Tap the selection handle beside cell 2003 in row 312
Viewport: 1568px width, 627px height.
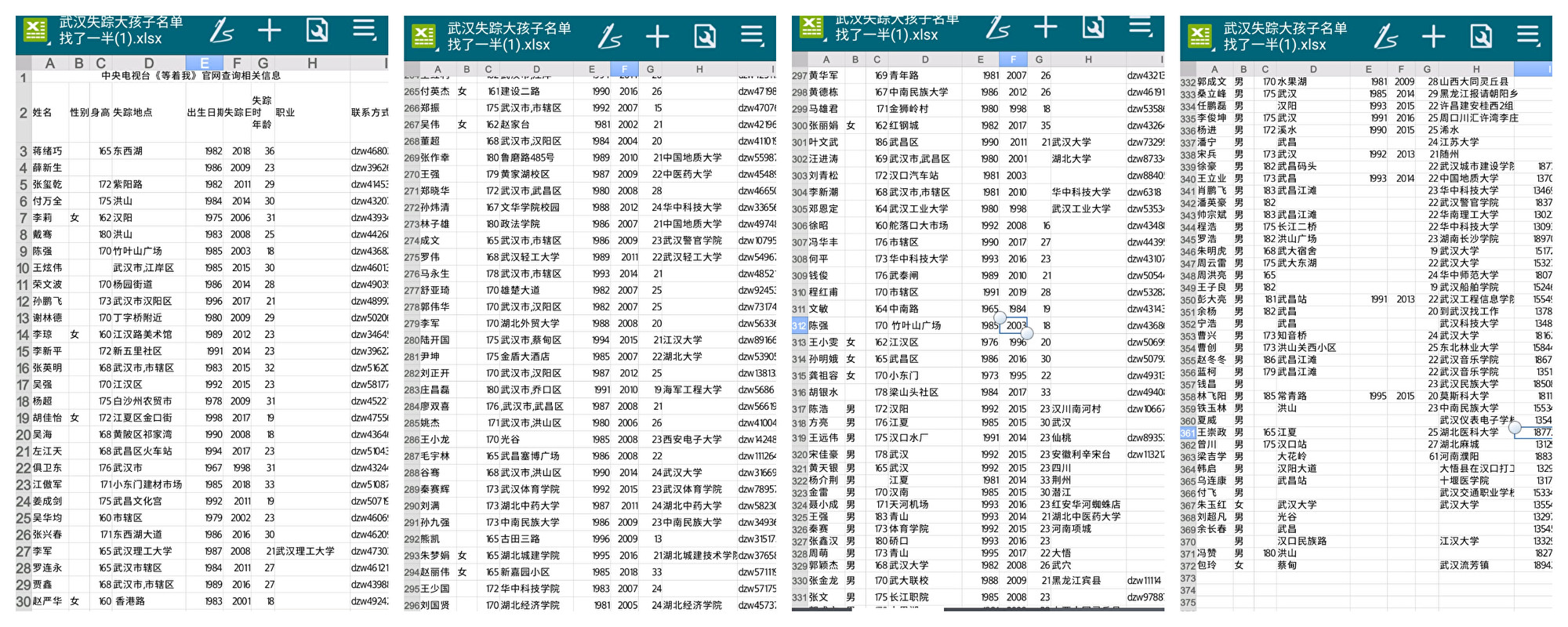click(1026, 333)
